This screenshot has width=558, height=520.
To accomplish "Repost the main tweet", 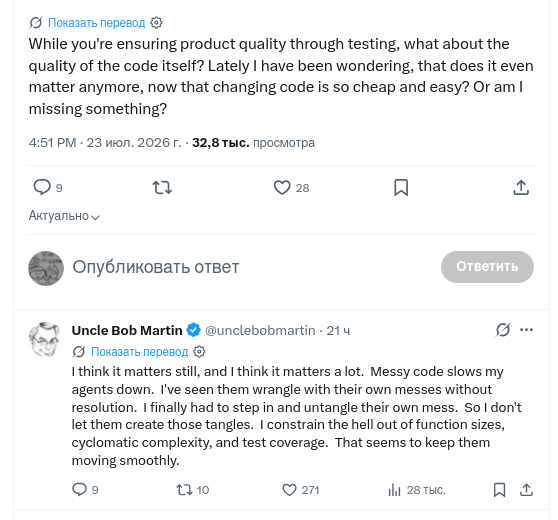I will click(162, 187).
